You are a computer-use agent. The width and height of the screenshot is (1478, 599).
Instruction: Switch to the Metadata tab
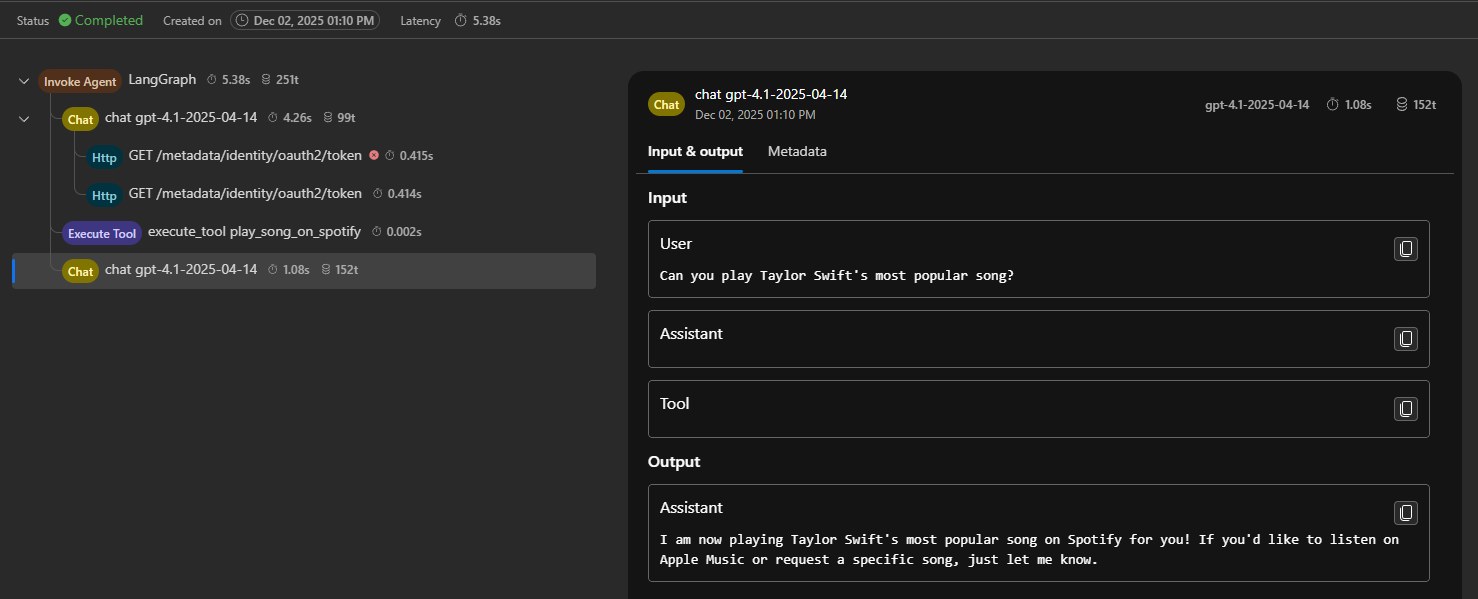point(797,151)
